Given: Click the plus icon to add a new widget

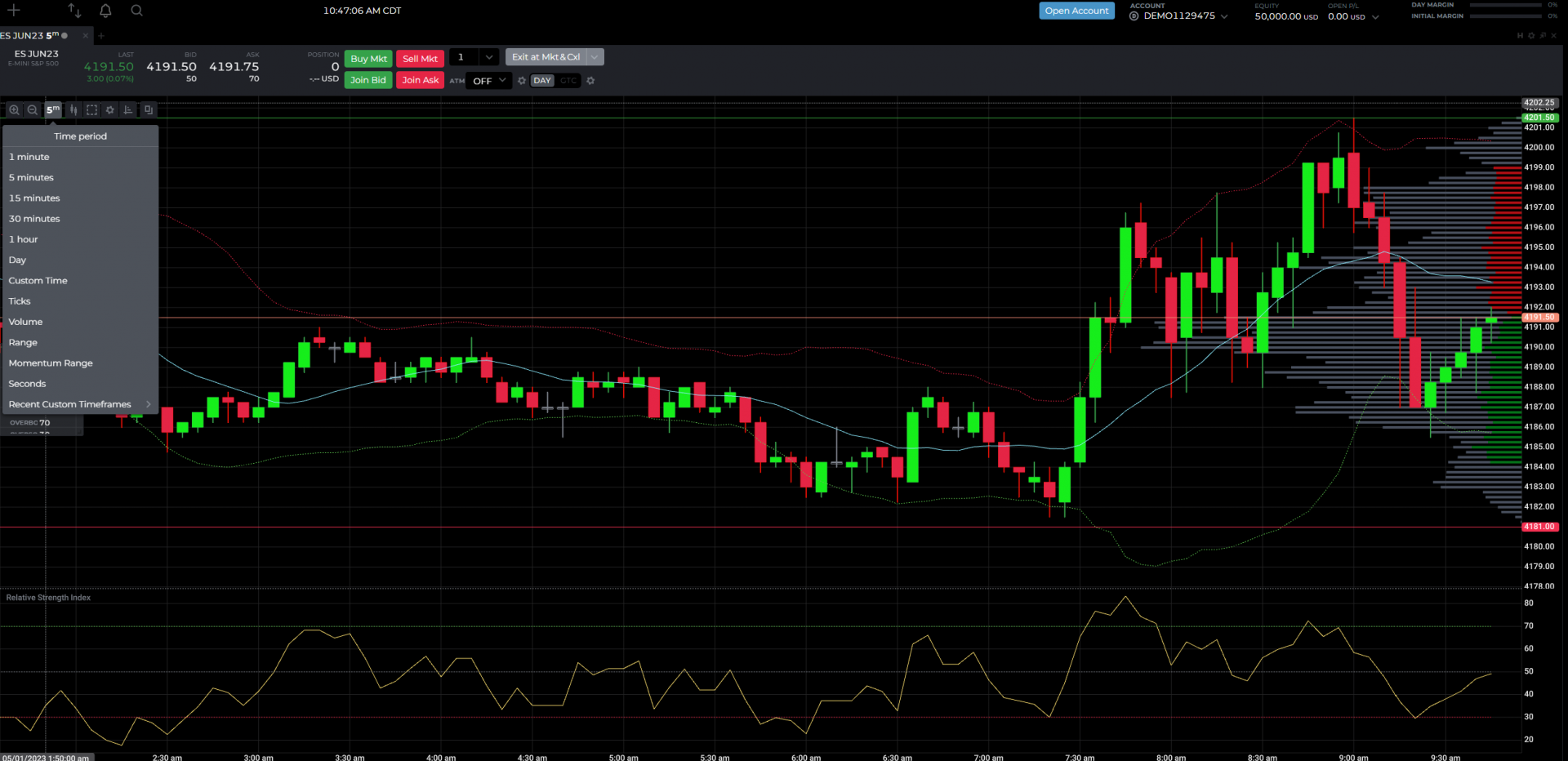Looking at the screenshot, I should [14, 11].
